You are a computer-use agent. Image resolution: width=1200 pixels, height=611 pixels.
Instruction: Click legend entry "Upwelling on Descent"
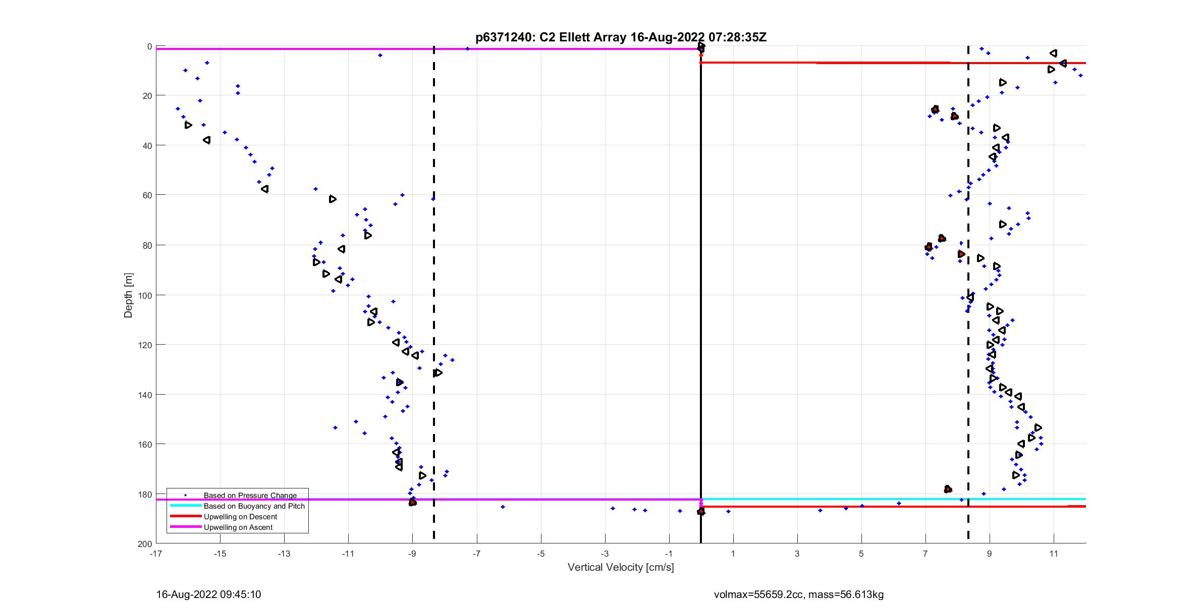pos(241,516)
